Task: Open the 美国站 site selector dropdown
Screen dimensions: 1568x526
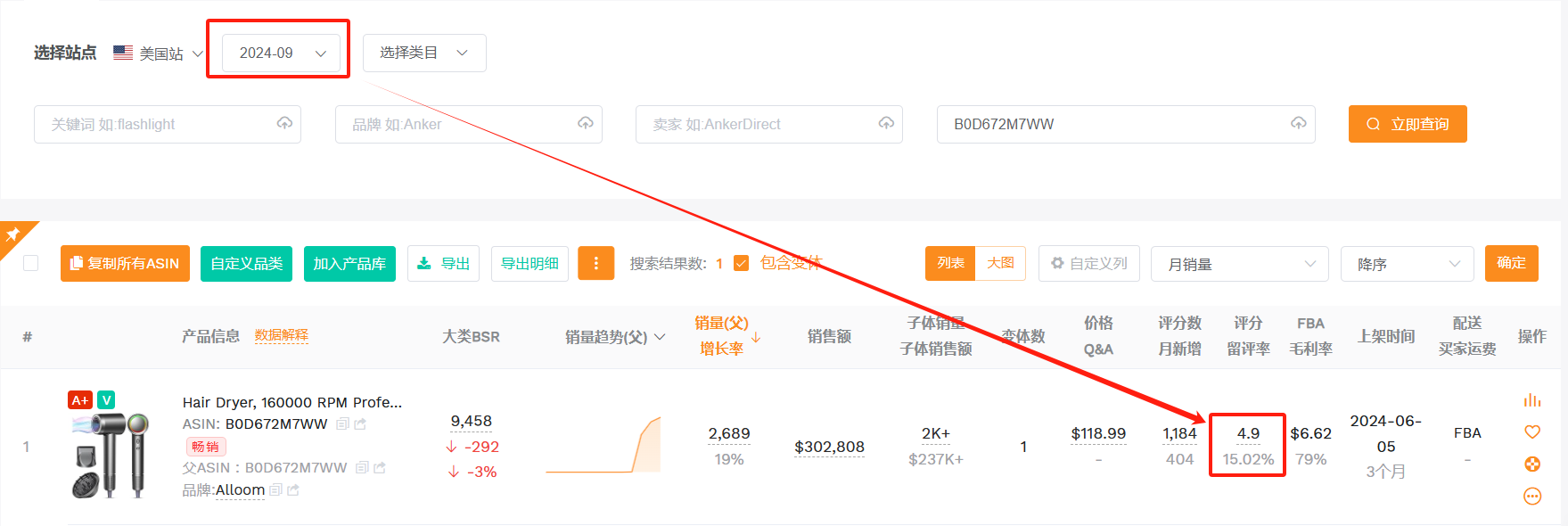Action: [x=159, y=53]
